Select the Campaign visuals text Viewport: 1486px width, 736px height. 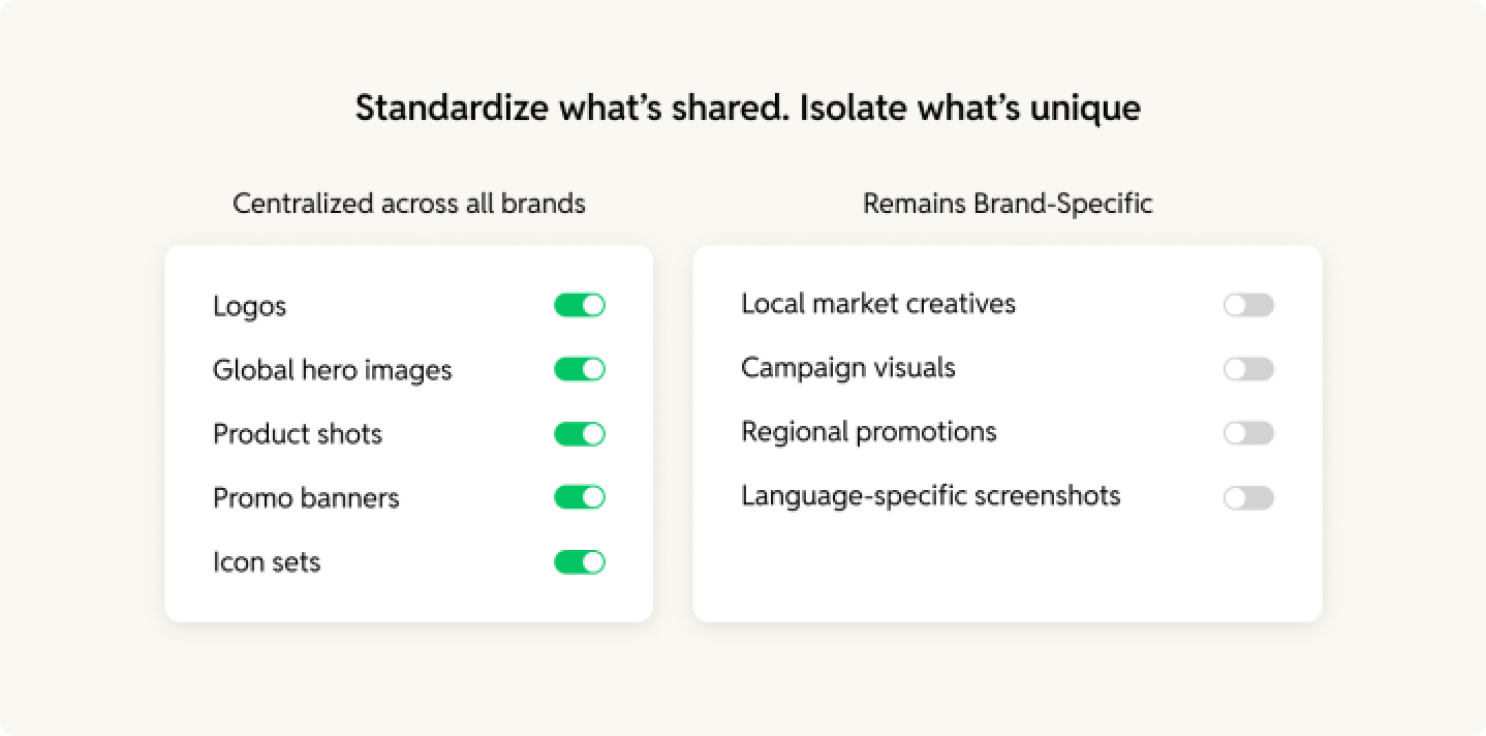click(848, 368)
